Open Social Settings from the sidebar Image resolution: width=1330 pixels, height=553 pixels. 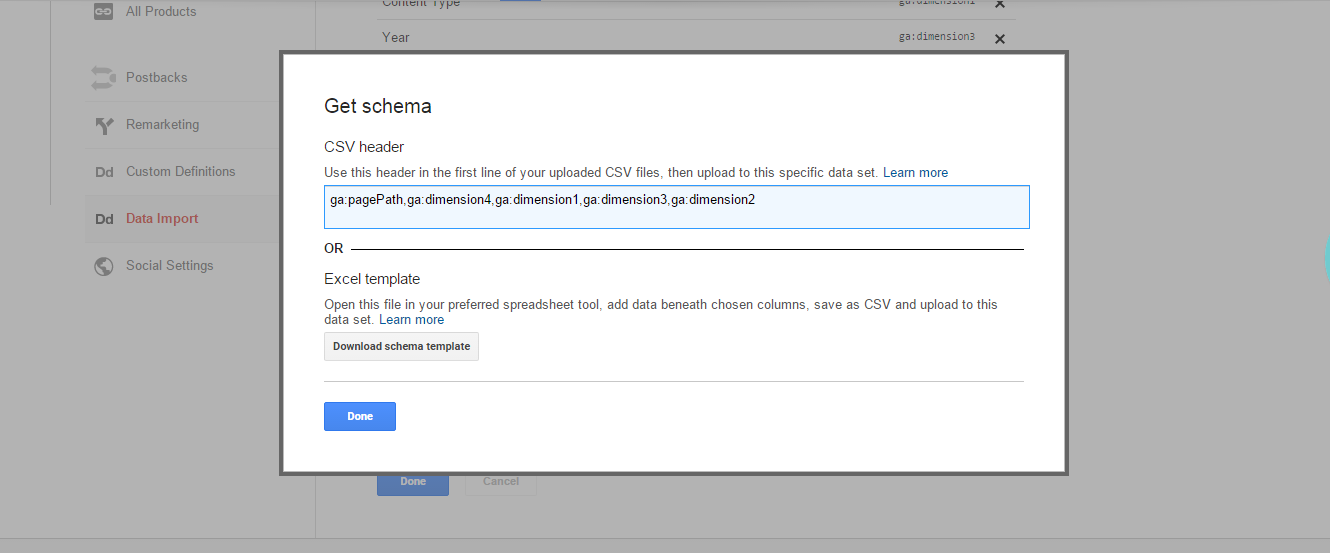click(169, 266)
